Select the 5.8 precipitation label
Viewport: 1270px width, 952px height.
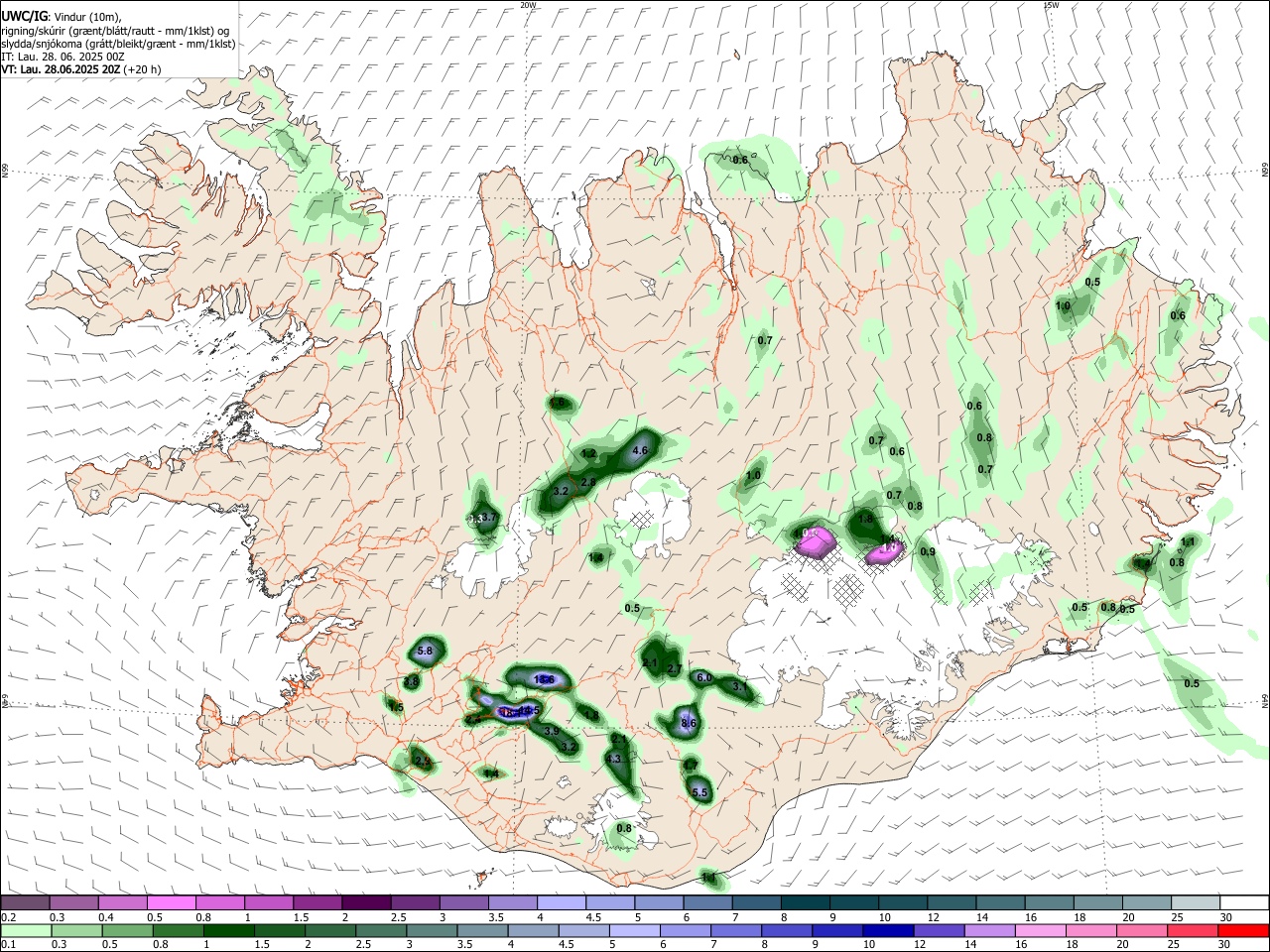pyautogui.click(x=426, y=651)
